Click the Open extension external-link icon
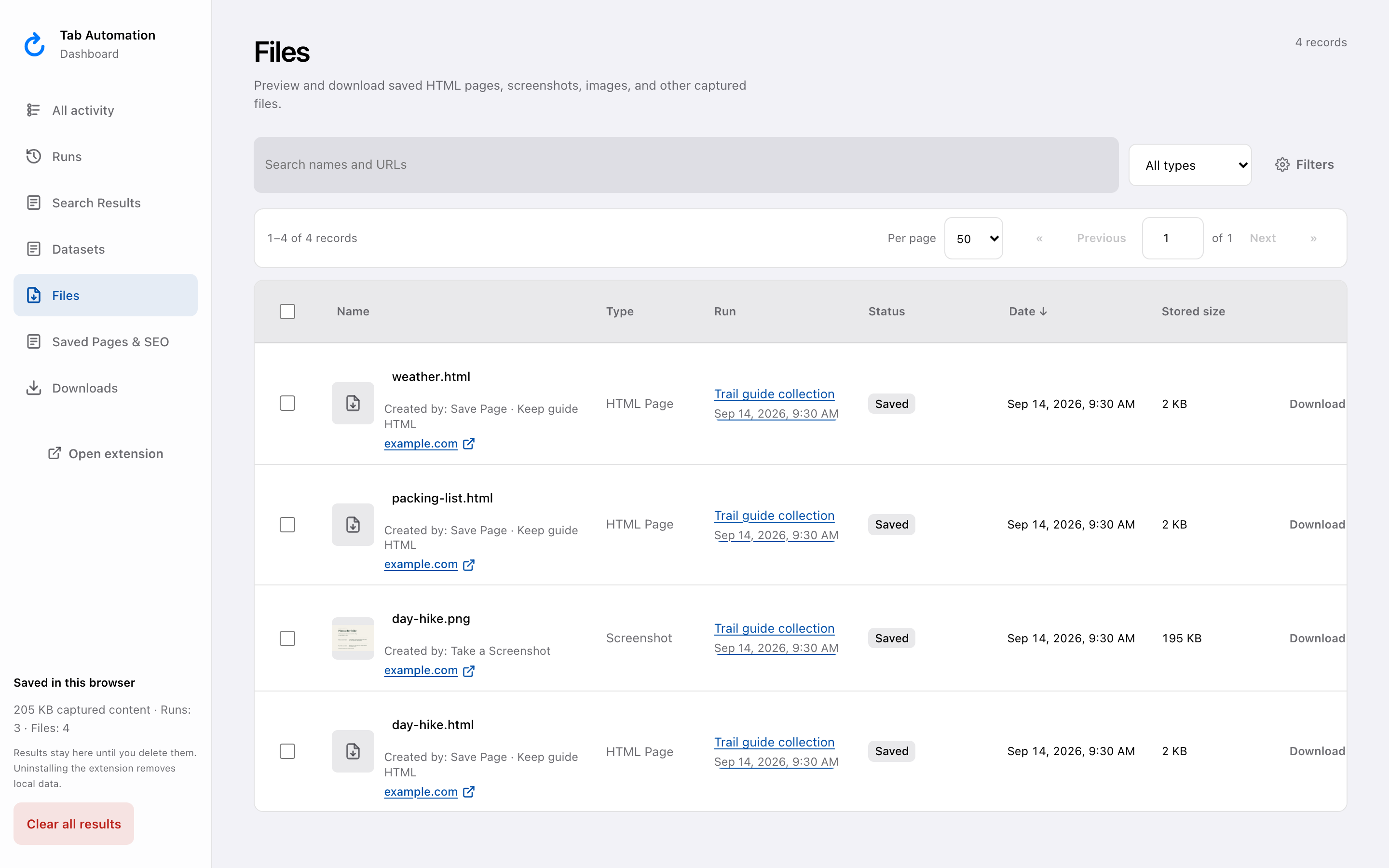Image resolution: width=1389 pixels, height=868 pixels. 54,453
